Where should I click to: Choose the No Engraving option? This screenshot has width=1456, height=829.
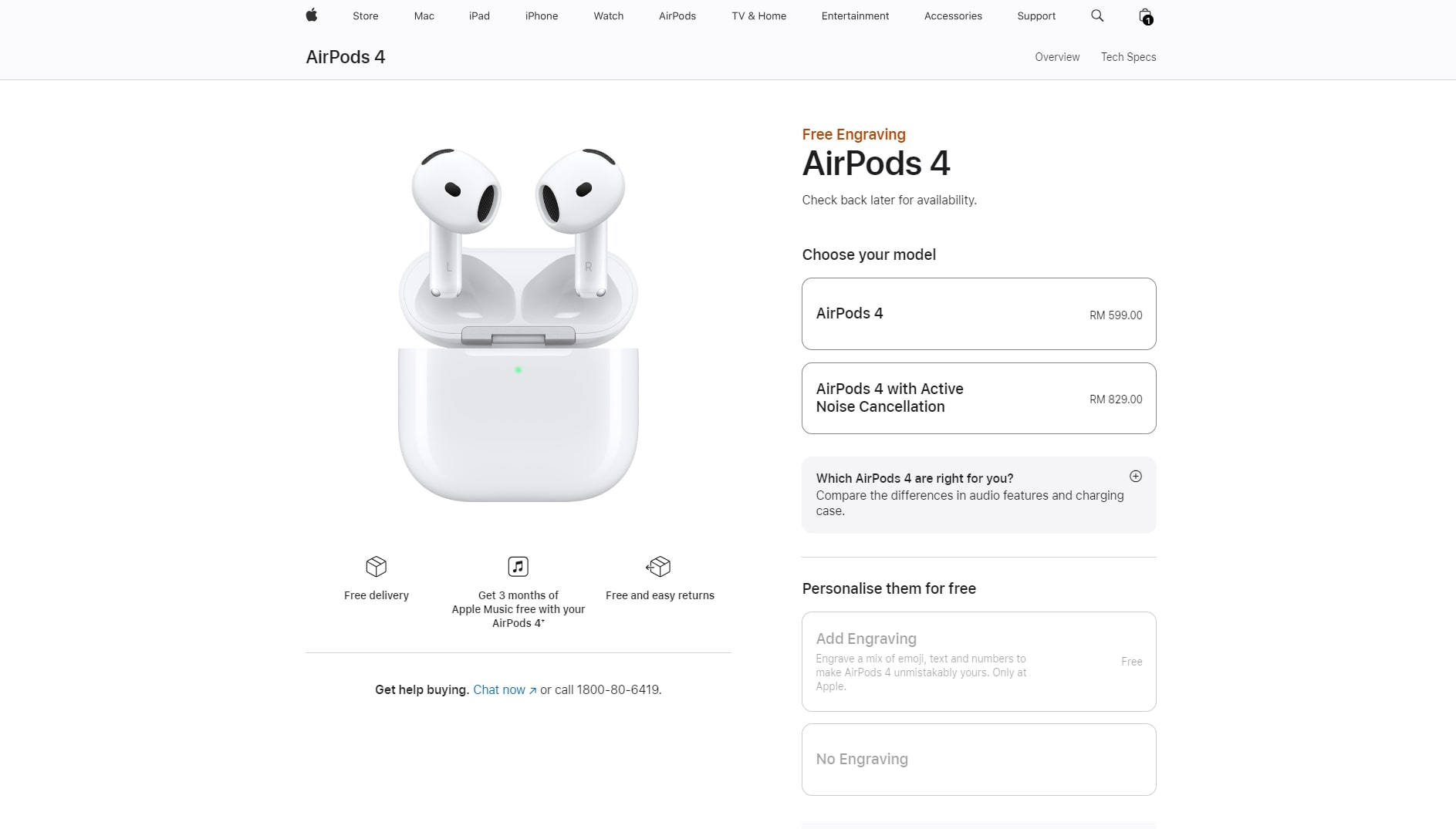978,760
